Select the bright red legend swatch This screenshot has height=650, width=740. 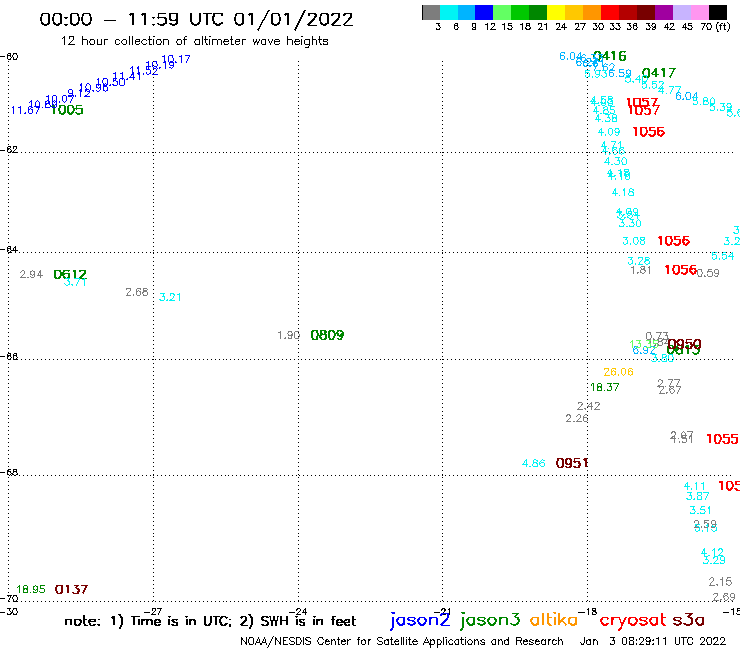coord(610,12)
